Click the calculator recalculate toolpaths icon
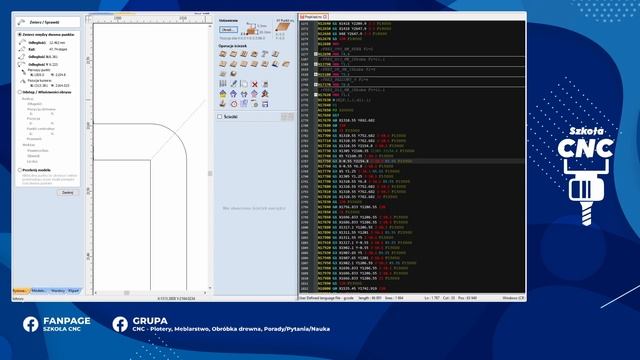 click(265, 84)
